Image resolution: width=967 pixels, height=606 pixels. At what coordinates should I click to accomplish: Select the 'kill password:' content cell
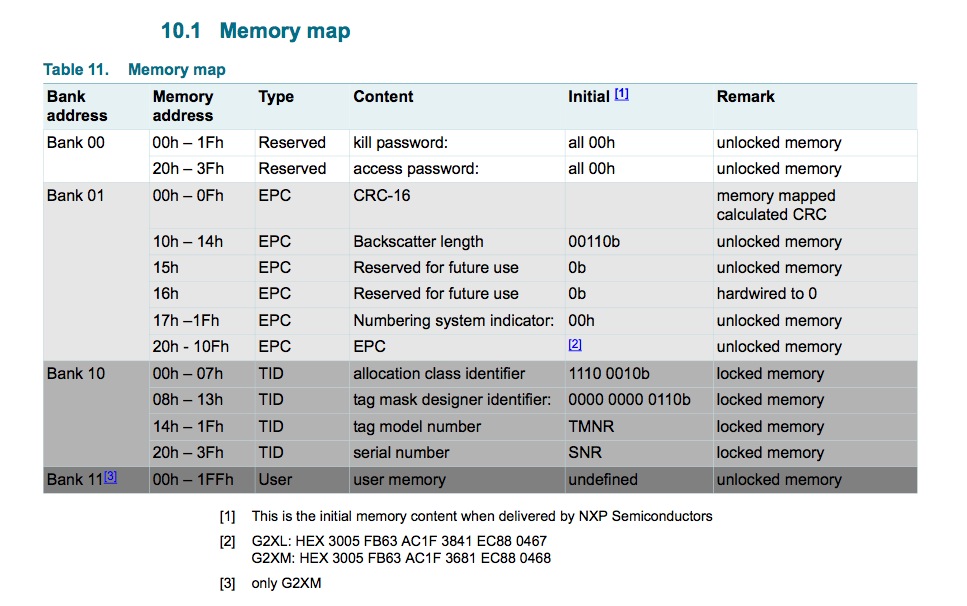(399, 143)
